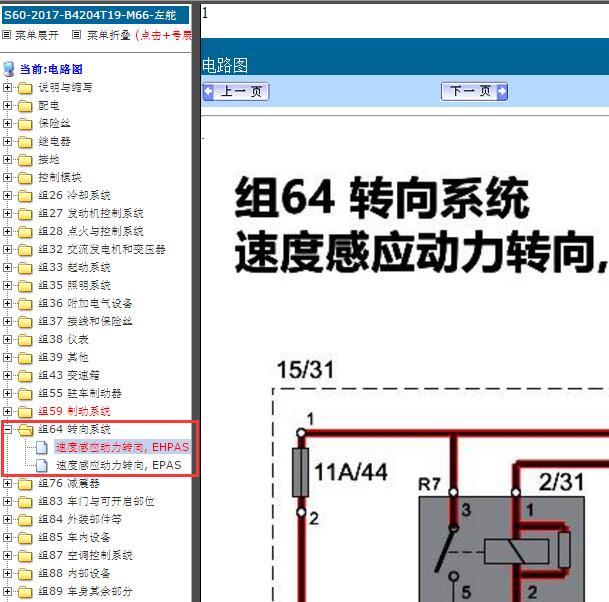Open 组85 车内设备 folder icon
Viewport: 609px width, 602px height.
point(25,538)
